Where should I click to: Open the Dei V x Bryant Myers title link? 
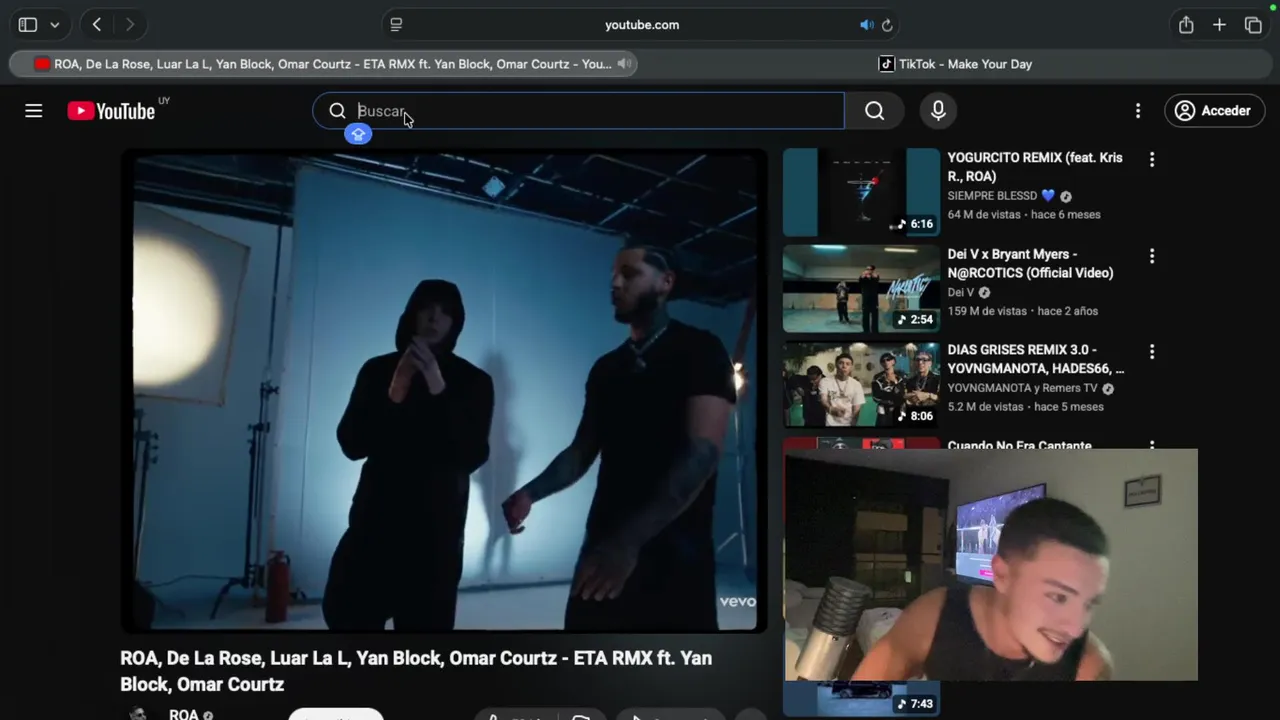click(x=1030, y=263)
